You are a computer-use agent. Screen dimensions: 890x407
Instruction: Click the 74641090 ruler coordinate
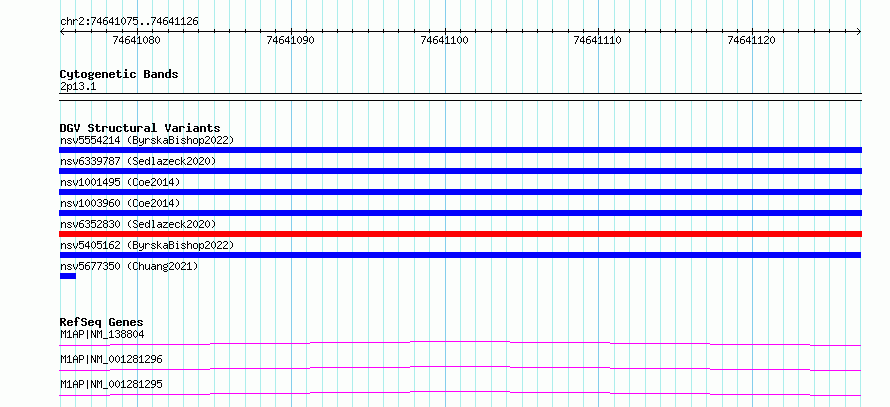(290, 40)
